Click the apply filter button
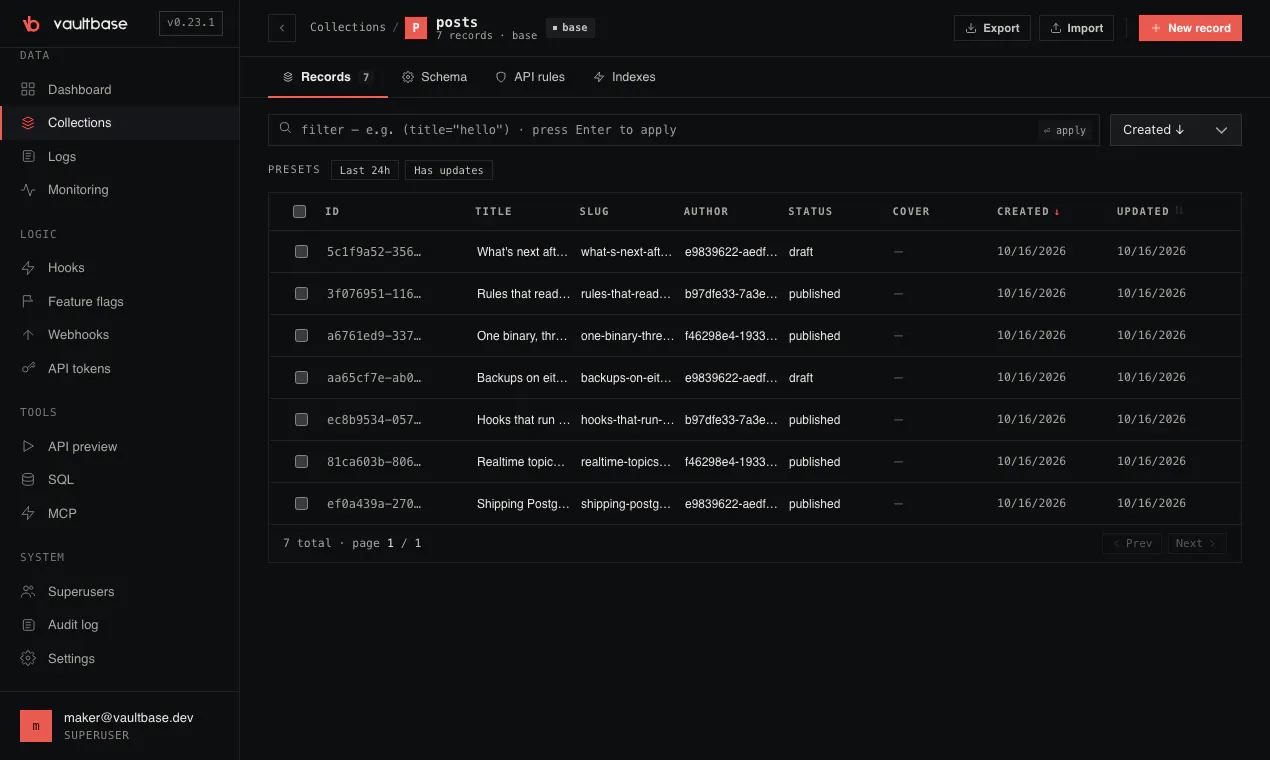The image size is (1270, 760). 1064,130
